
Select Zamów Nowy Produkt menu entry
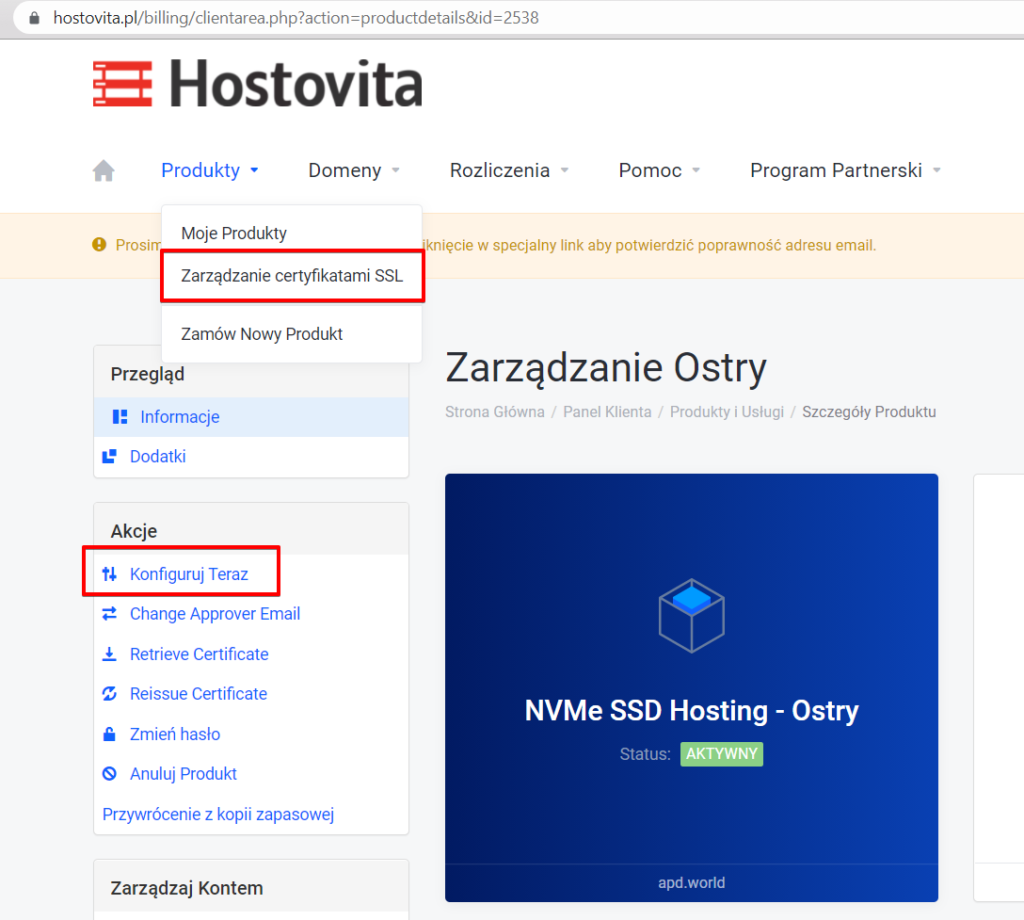[x=261, y=334]
